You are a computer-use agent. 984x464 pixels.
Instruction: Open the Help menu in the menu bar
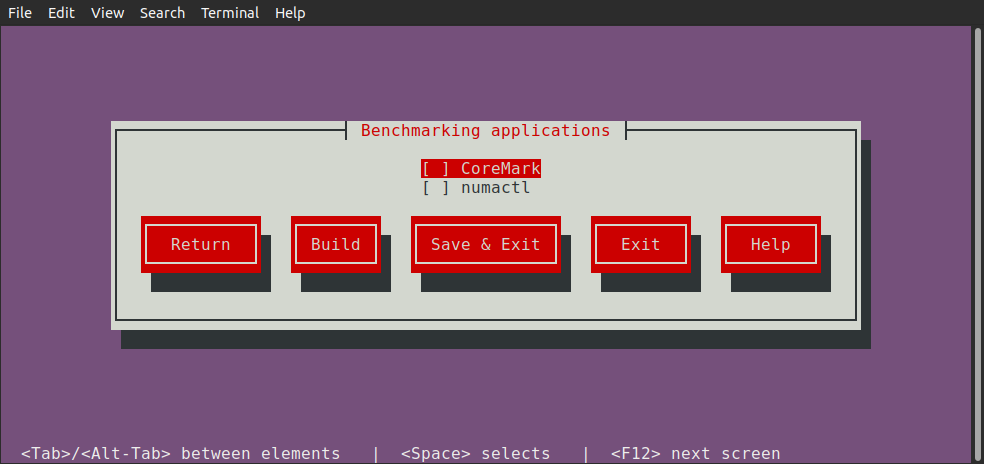[290, 13]
